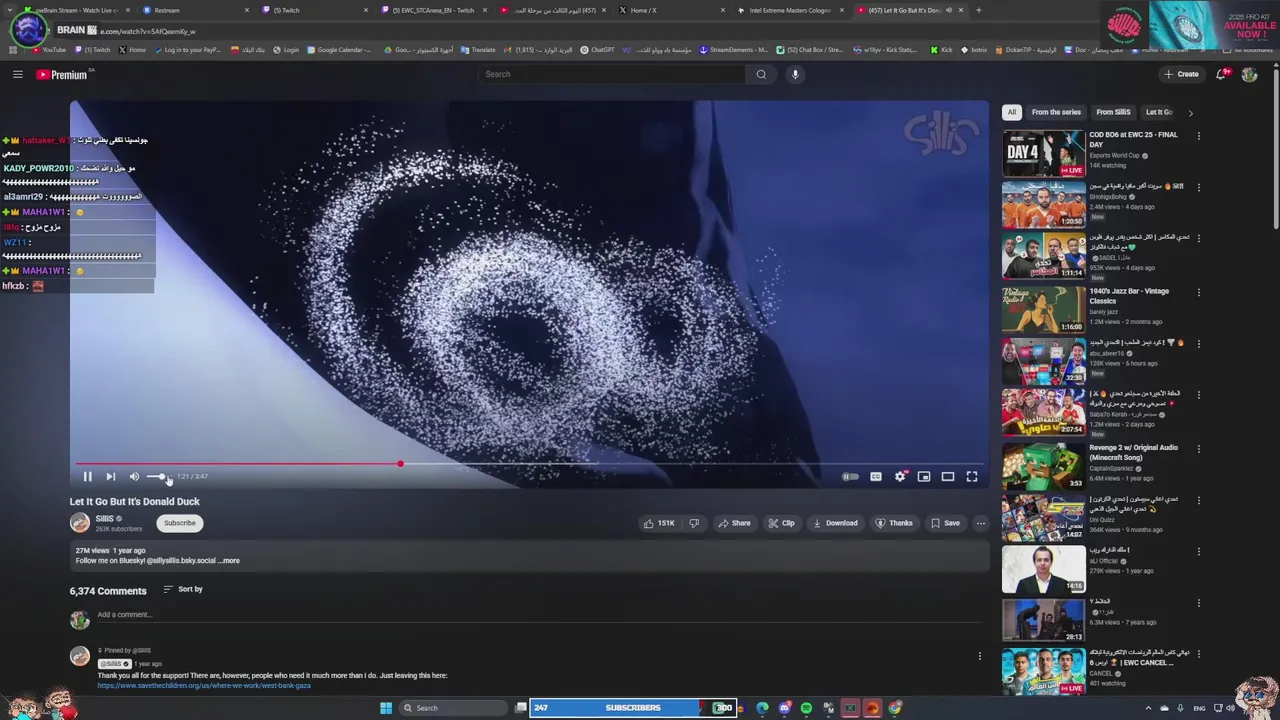Focus the YouTube search field
The width and height of the screenshot is (1280, 720).
pos(612,74)
